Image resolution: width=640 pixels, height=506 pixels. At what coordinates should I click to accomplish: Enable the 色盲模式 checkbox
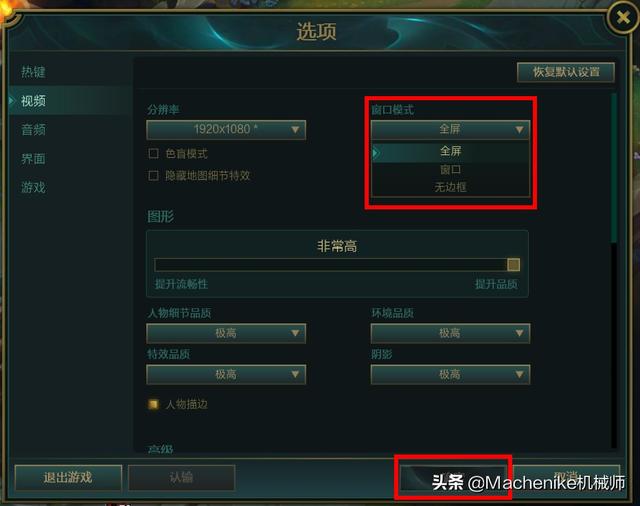pyautogui.click(x=153, y=153)
